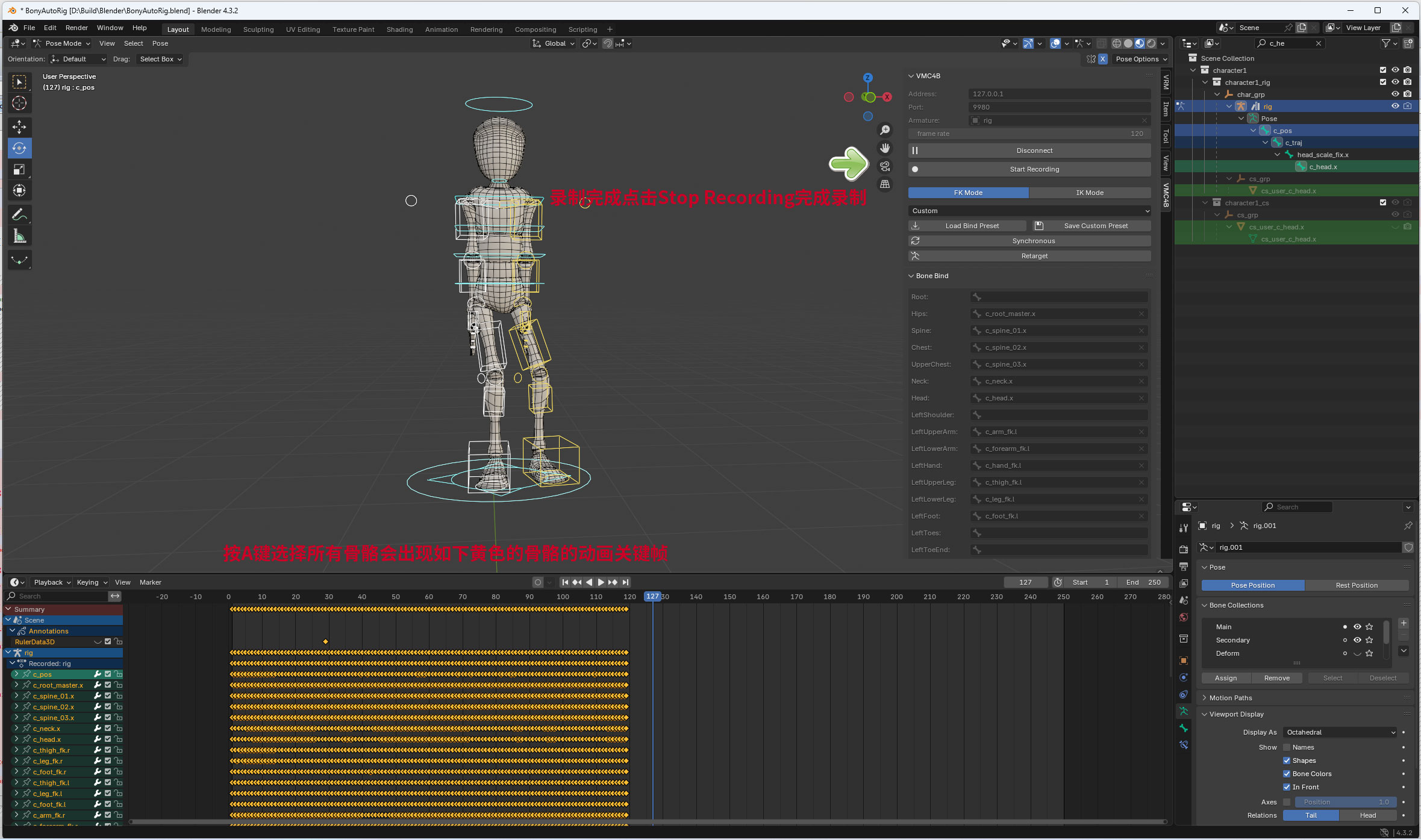
Task: Select the Scale tool in the toolbar
Action: point(19,169)
